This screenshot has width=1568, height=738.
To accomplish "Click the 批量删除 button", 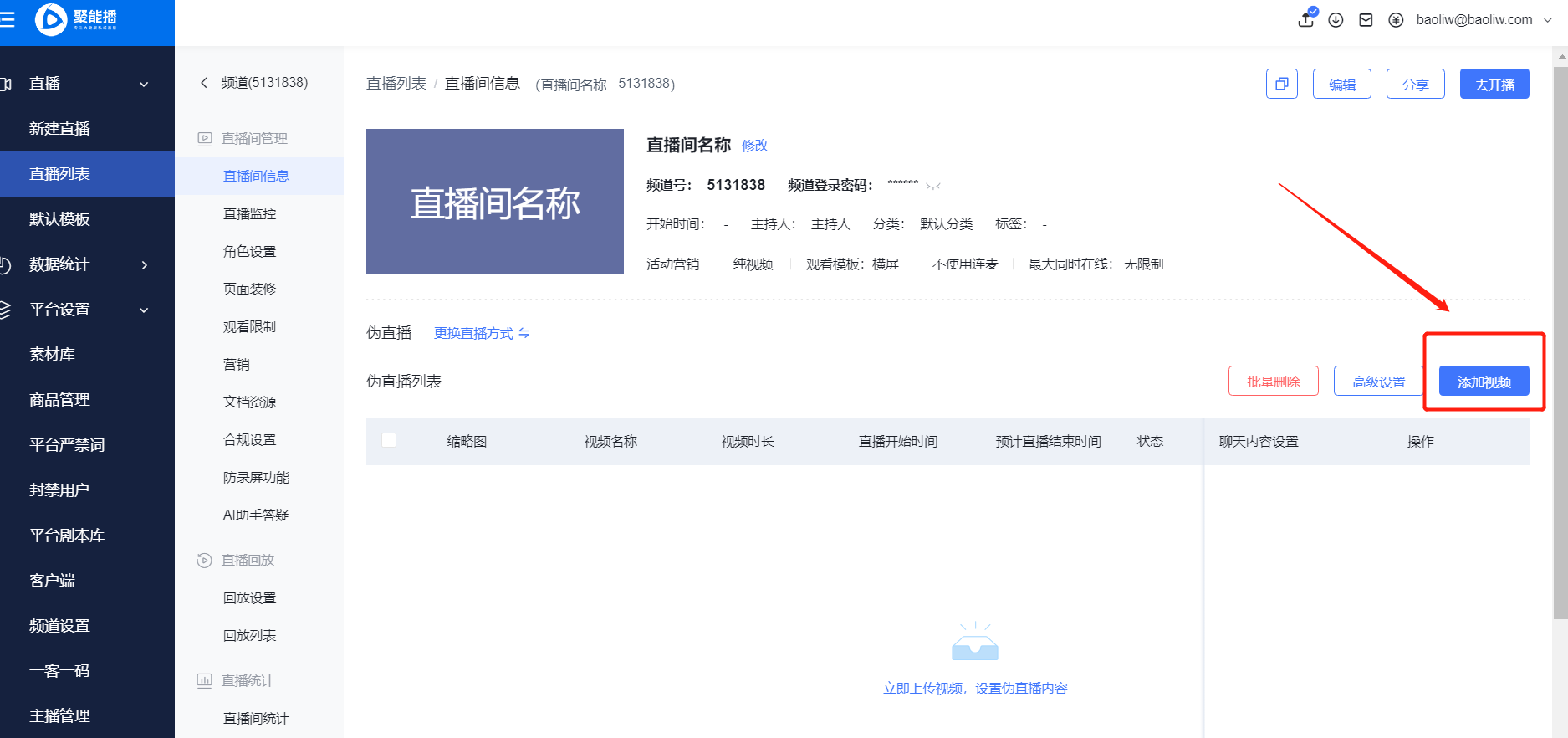I will click(1274, 381).
